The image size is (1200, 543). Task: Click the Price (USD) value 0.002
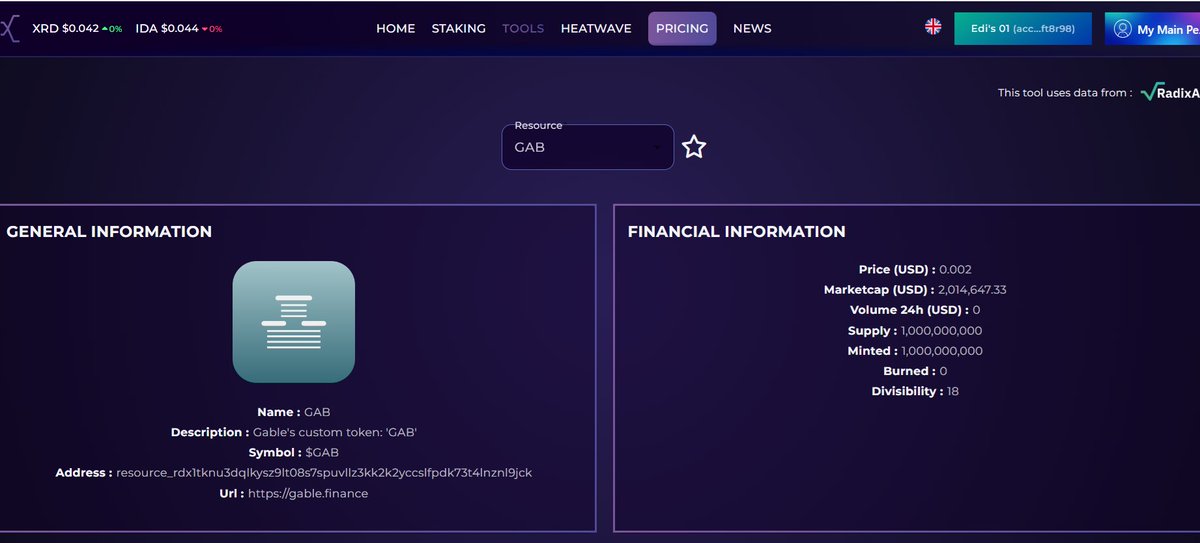(x=955, y=270)
